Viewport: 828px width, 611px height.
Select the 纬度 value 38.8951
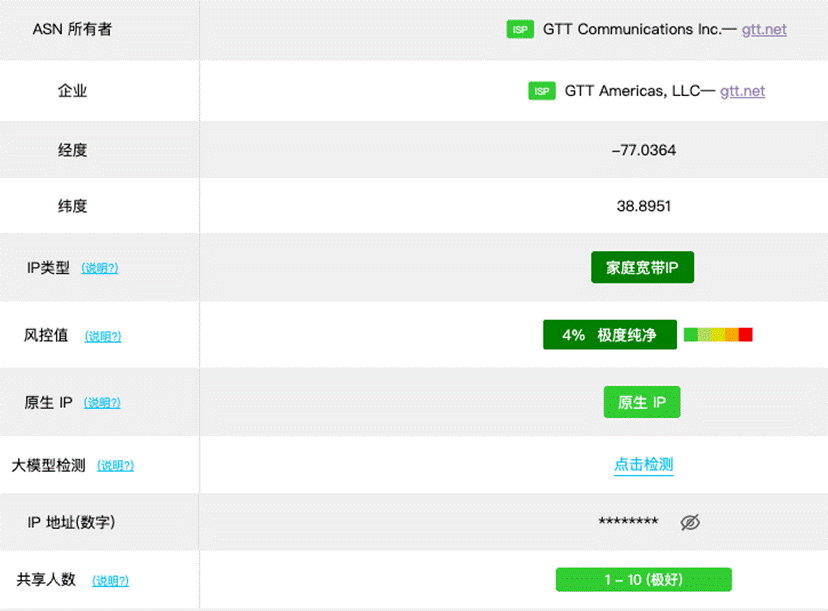click(642, 206)
